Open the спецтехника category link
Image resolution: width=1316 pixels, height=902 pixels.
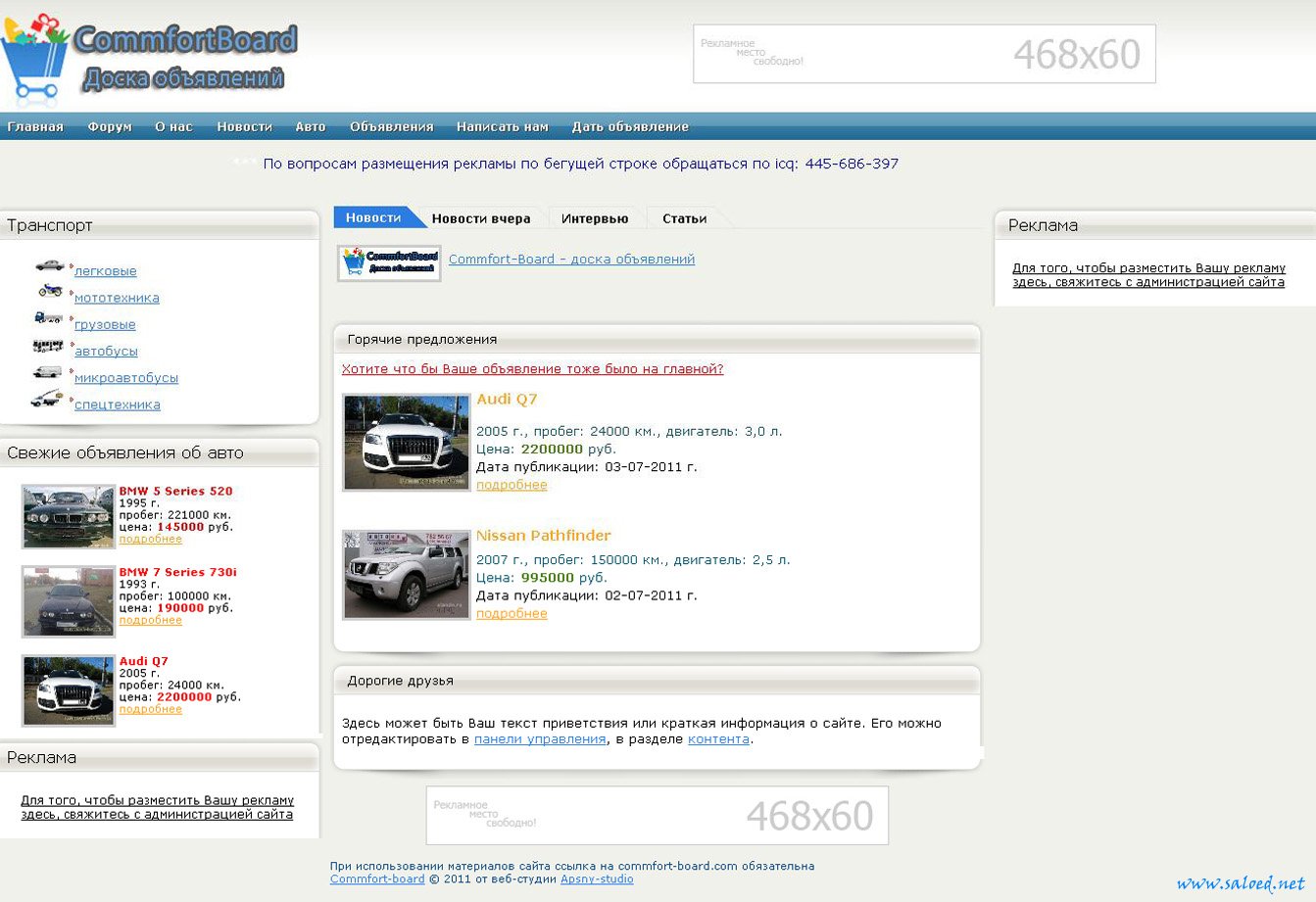click(x=118, y=404)
